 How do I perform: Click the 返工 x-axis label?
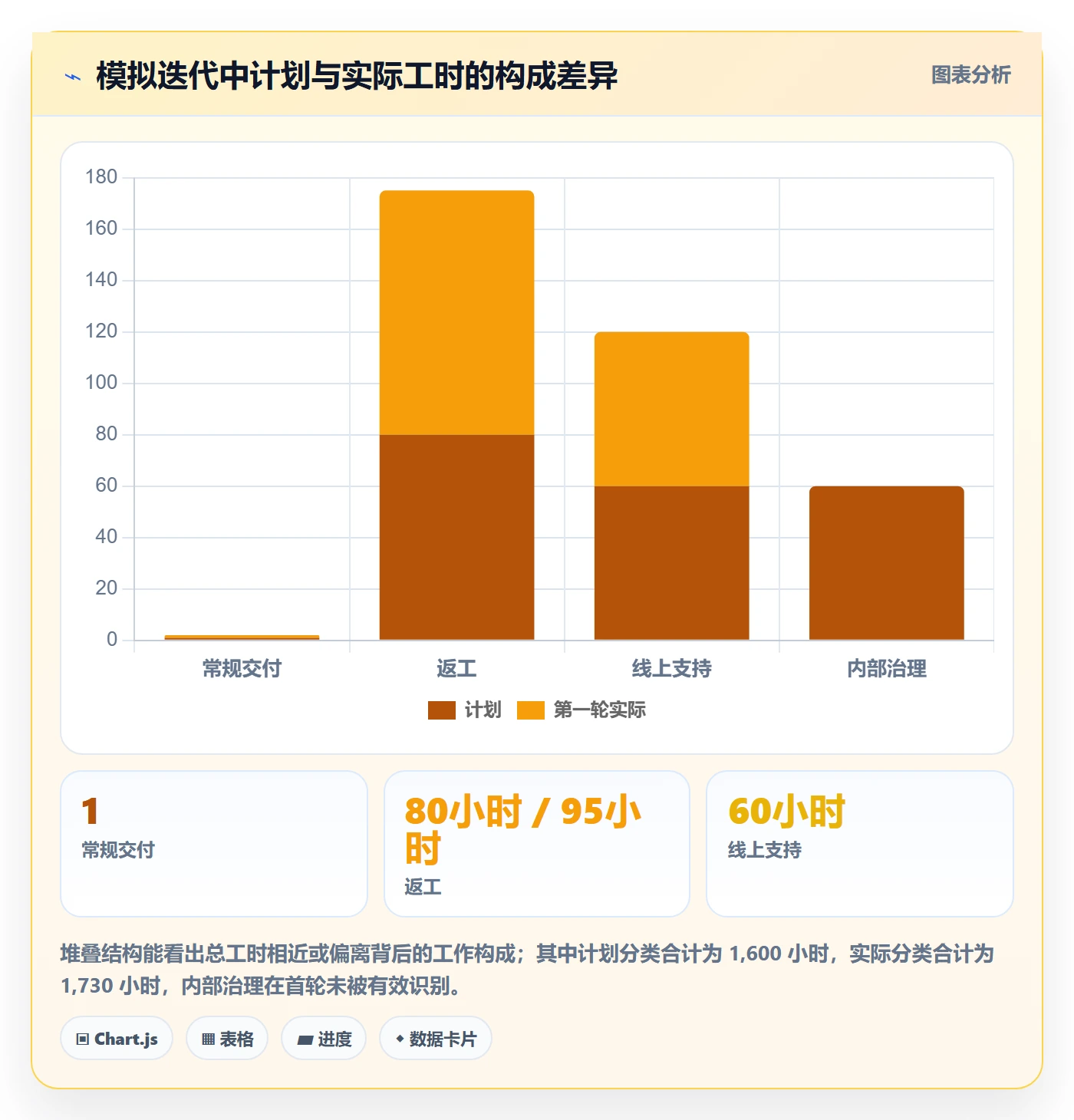click(457, 669)
